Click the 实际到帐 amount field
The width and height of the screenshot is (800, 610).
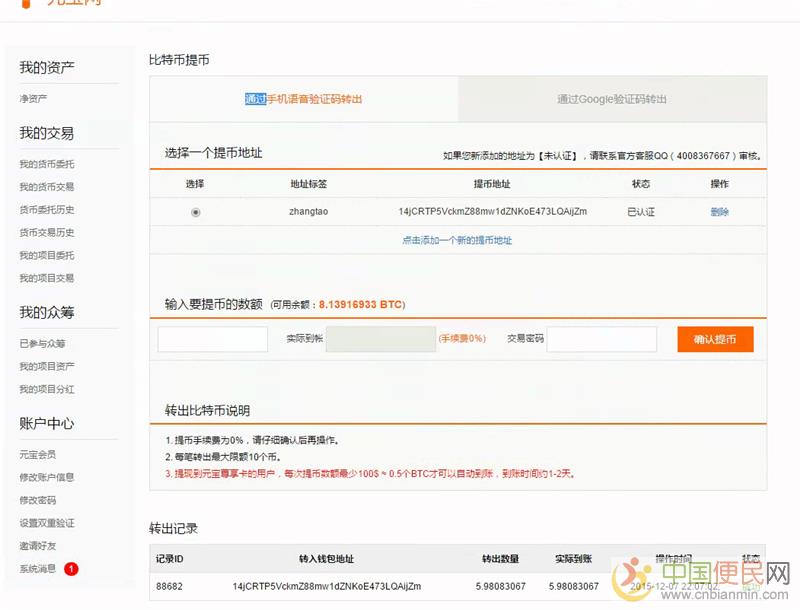click(381, 339)
